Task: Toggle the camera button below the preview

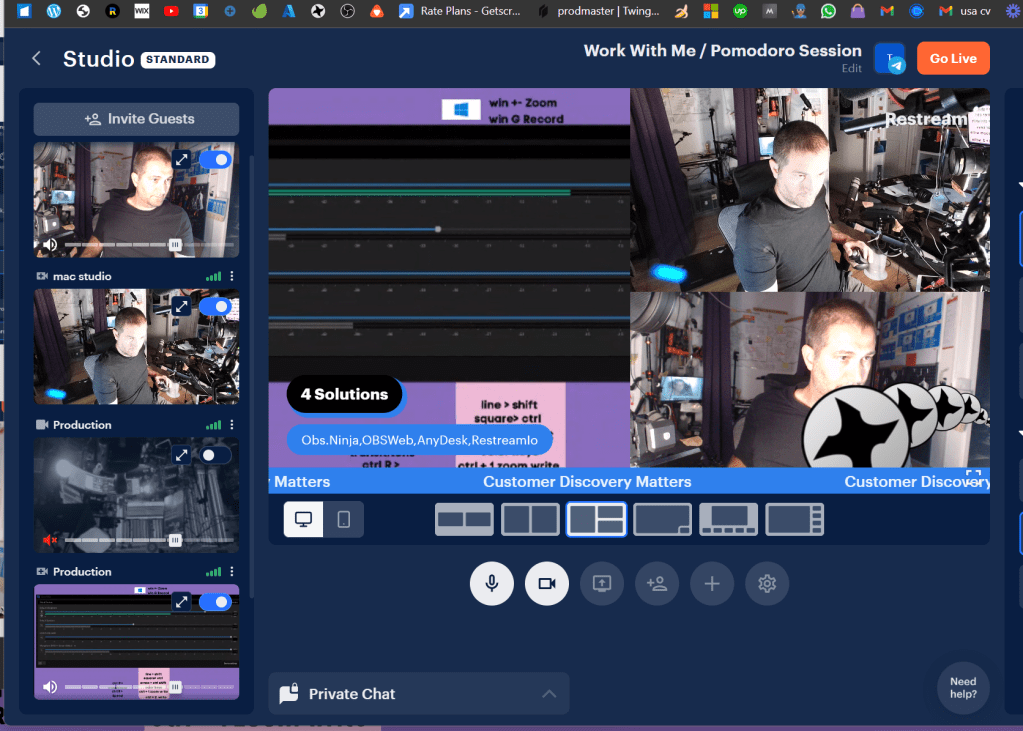Action: [x=547, y=583]
